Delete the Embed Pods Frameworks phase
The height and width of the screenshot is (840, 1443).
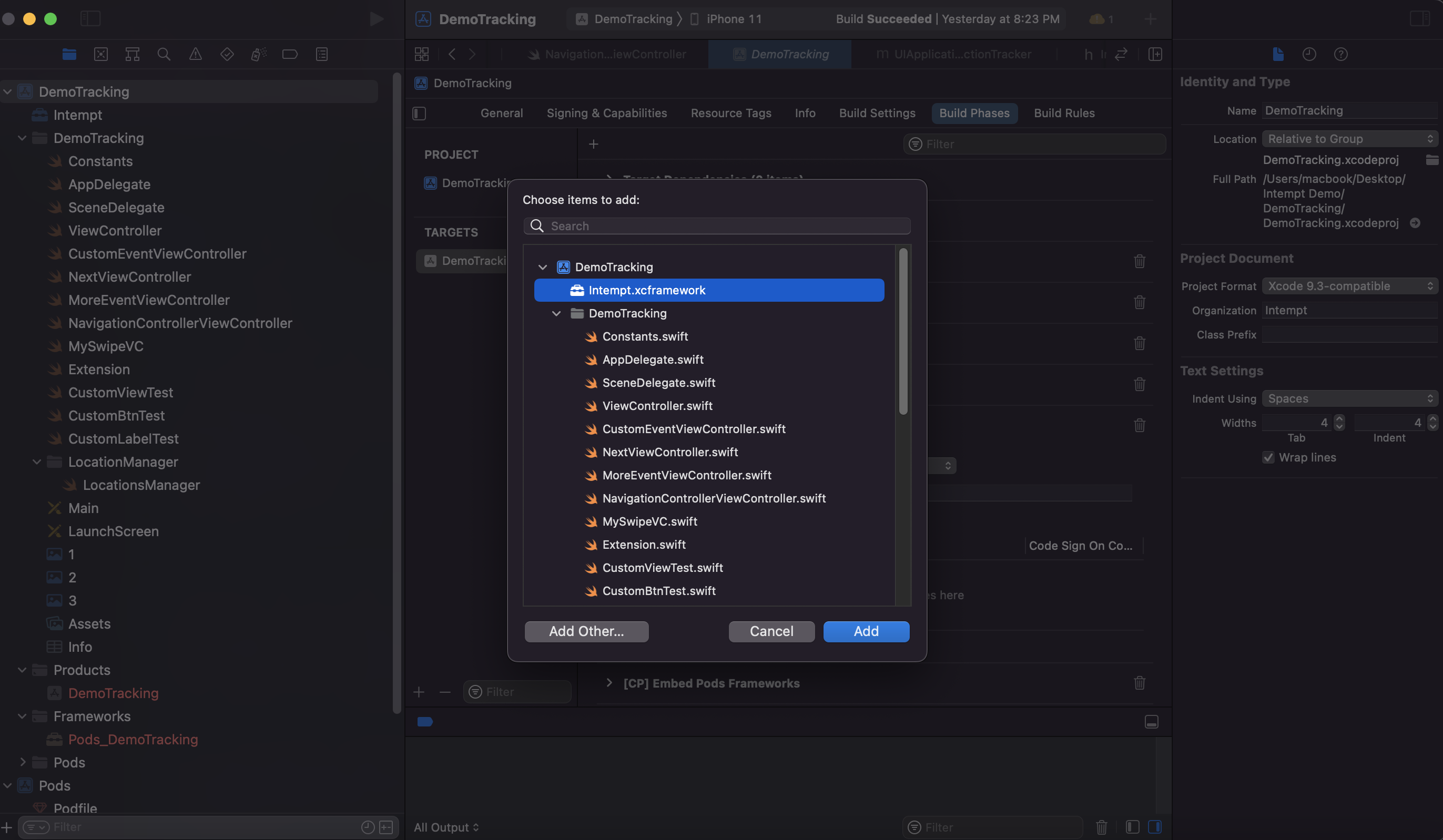[1140, 683]
